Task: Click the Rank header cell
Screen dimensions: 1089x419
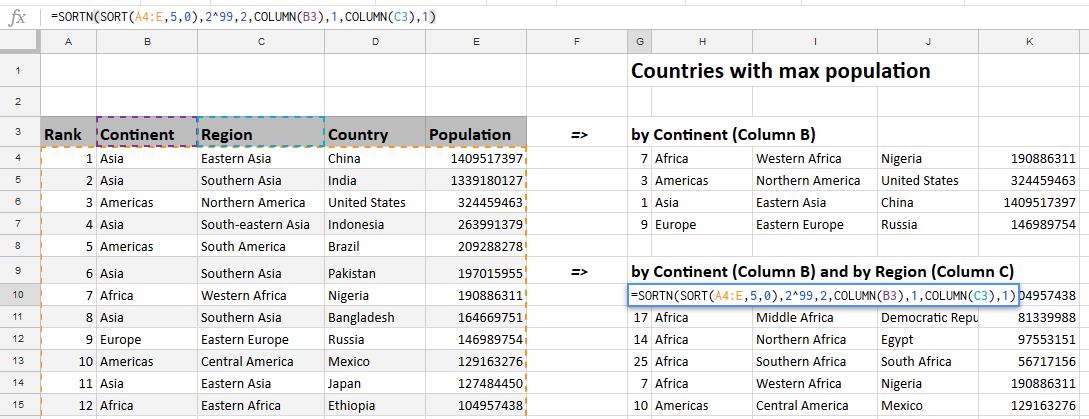Action: pyautogui.click(x=69, y=134)
